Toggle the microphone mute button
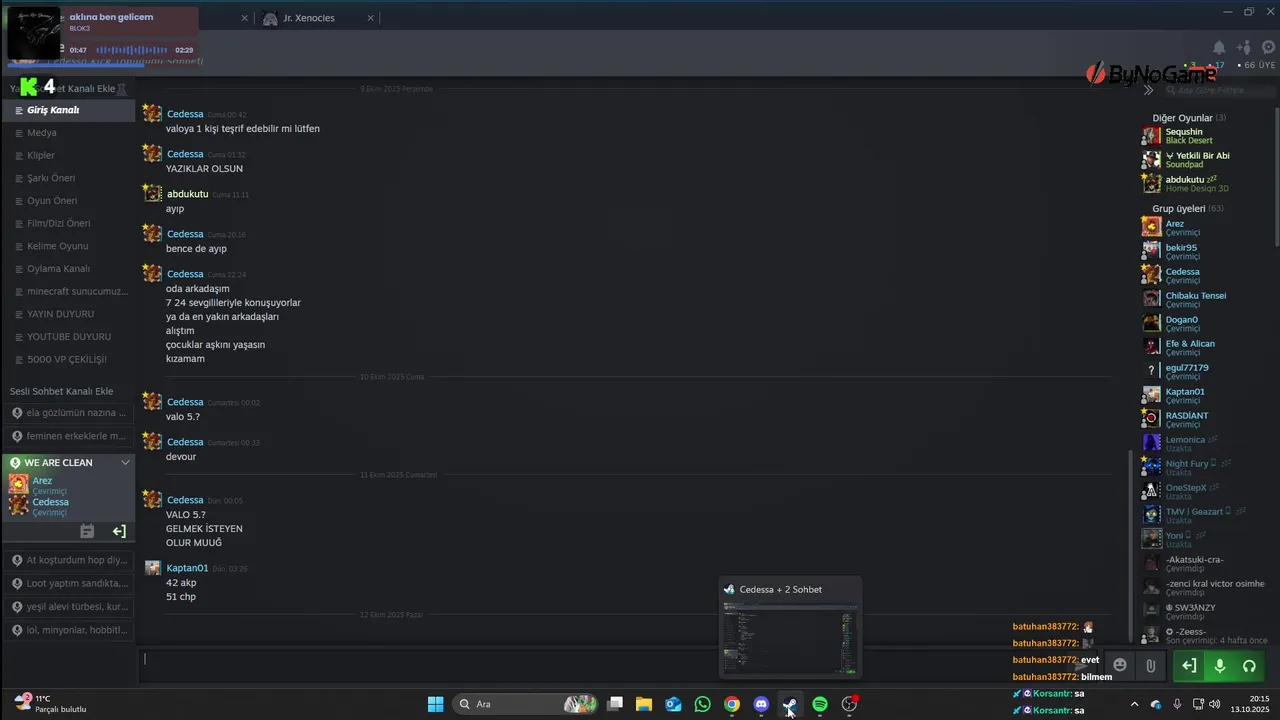This screenshot has width=1280, height=720. pos(1219,665)
